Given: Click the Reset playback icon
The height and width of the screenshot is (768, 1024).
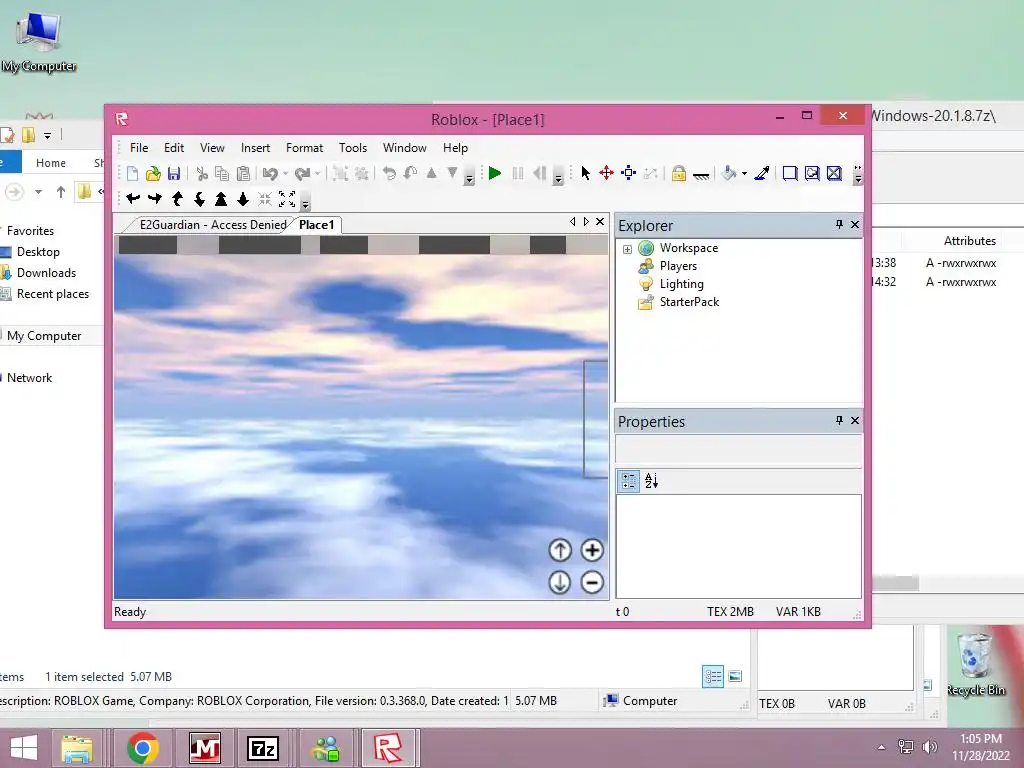Looking at the screenshot, I should coord(539,173).
